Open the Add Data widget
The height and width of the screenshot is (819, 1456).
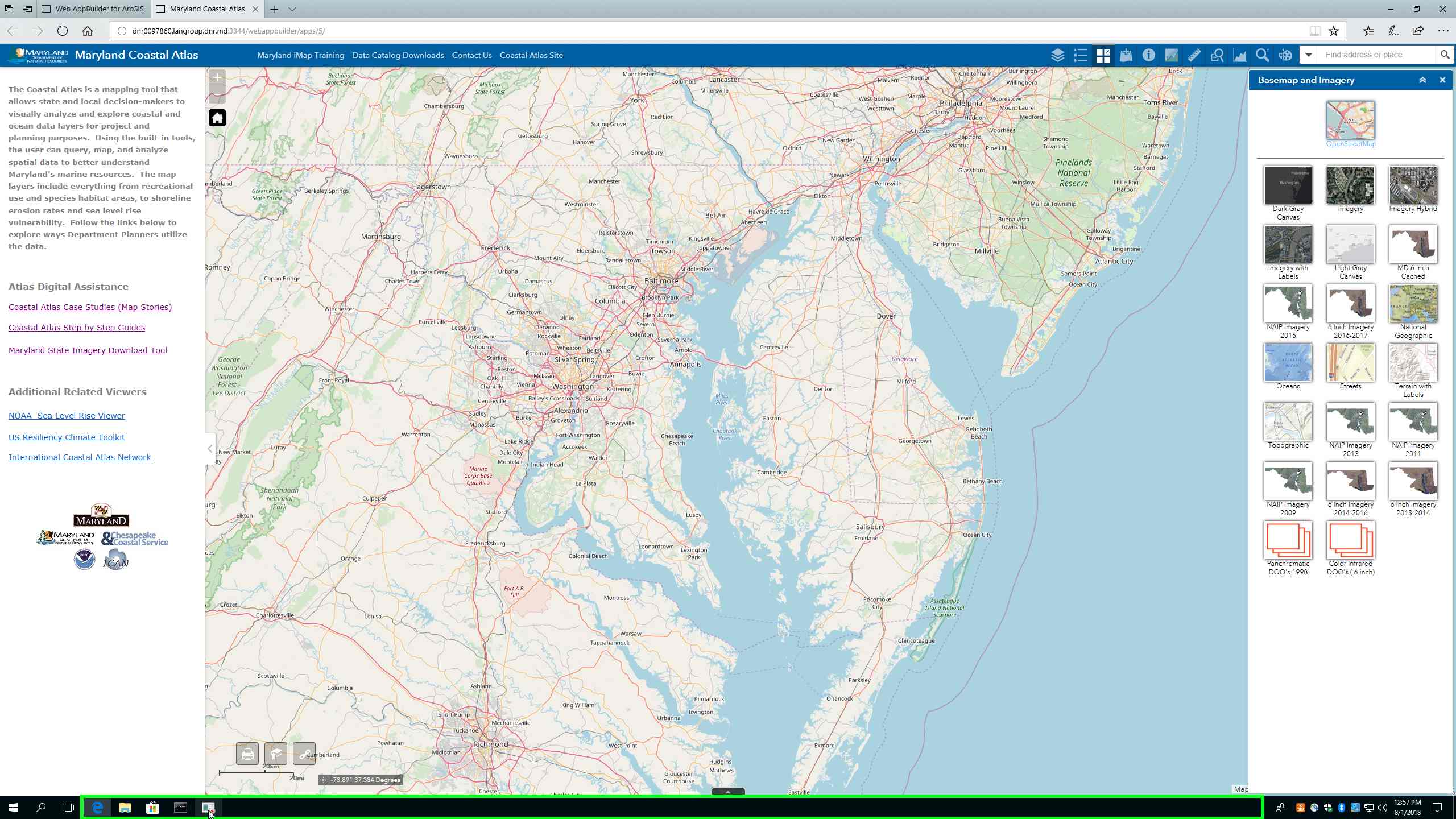[1126, 55]
